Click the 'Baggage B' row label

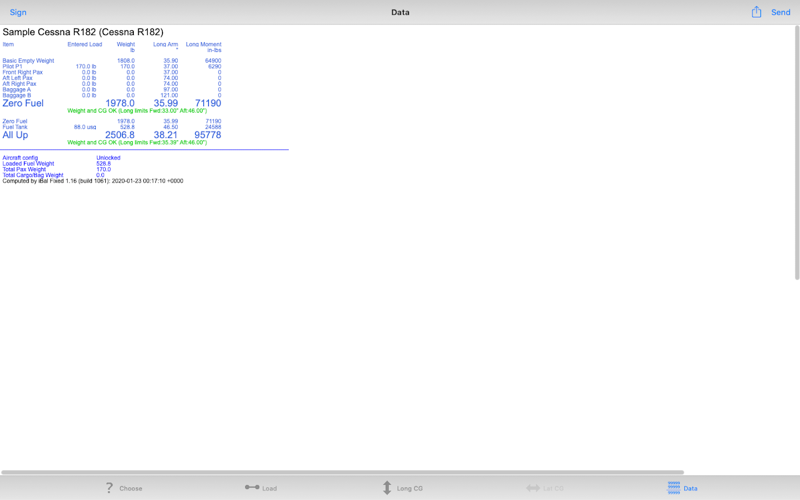coord(16,95)
